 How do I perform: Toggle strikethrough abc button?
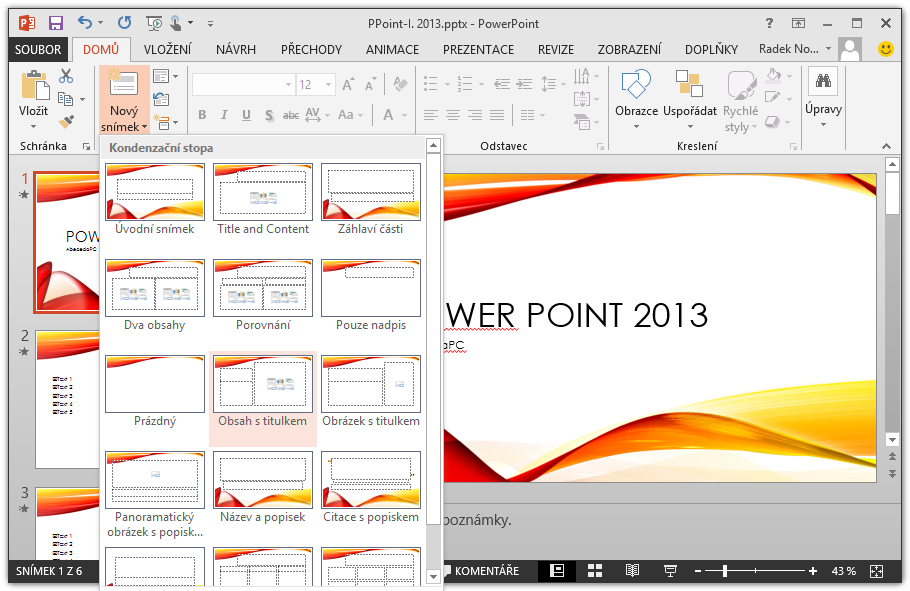pyautogui.click(x=291, y=115)
